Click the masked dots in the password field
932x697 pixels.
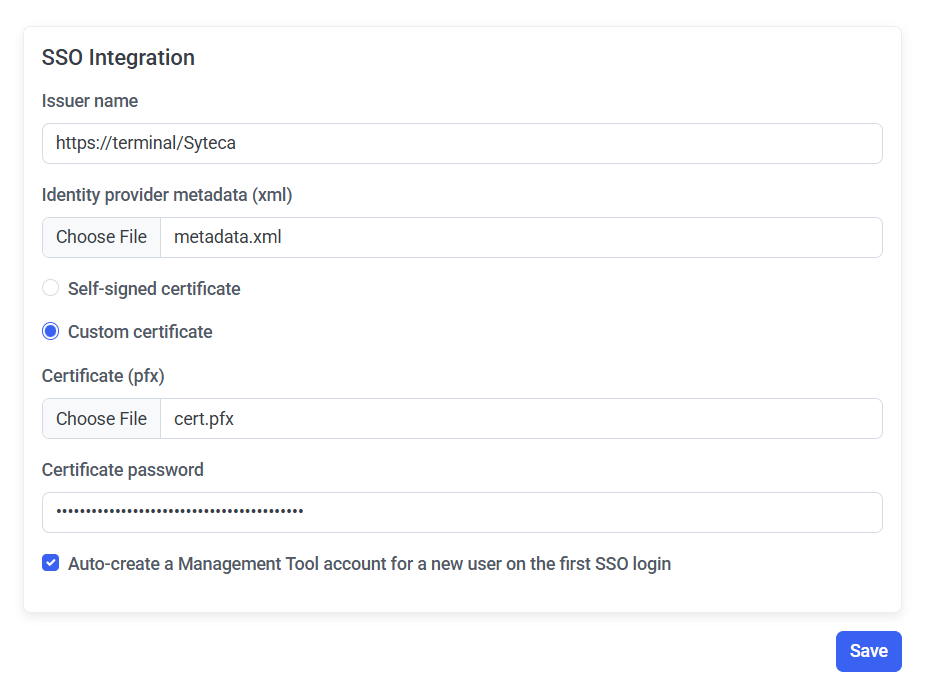180,512
